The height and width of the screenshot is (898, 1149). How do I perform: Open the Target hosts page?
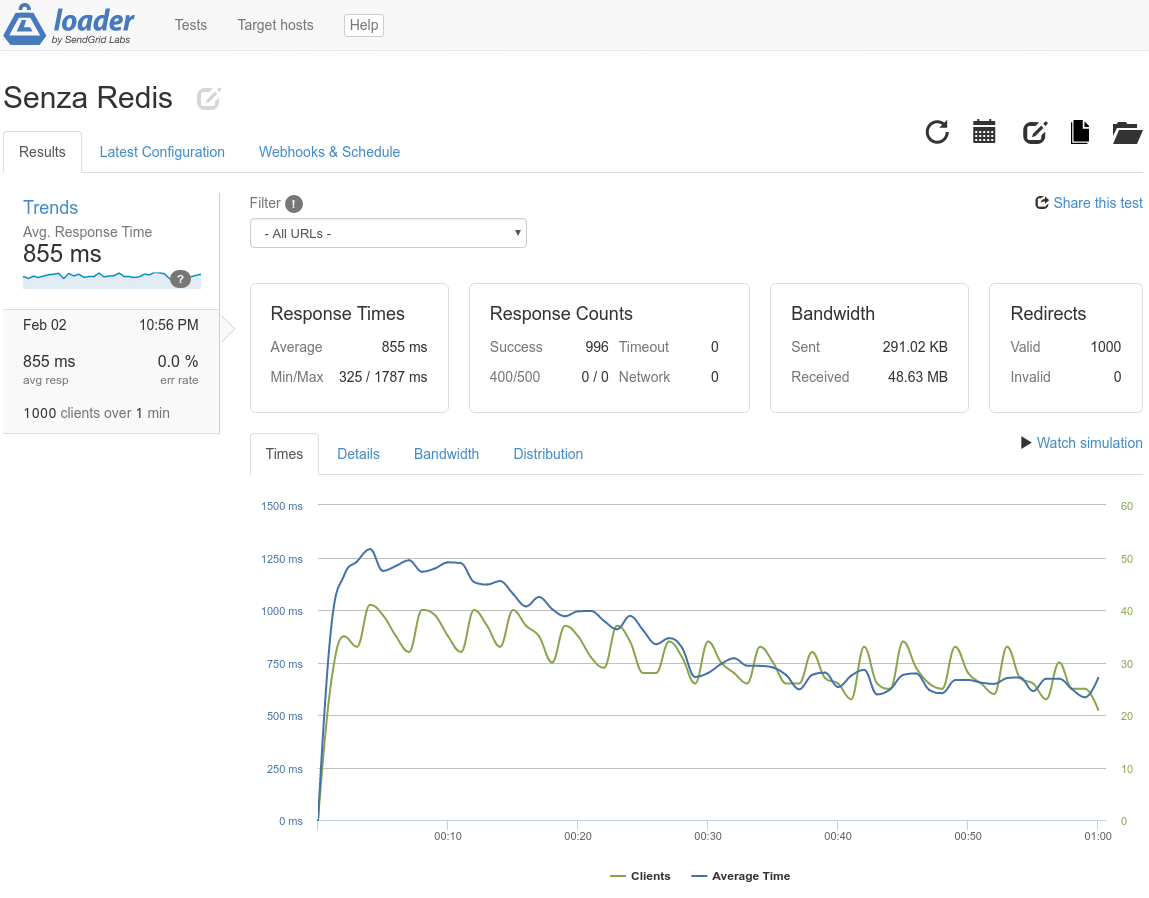coord(274,25)
